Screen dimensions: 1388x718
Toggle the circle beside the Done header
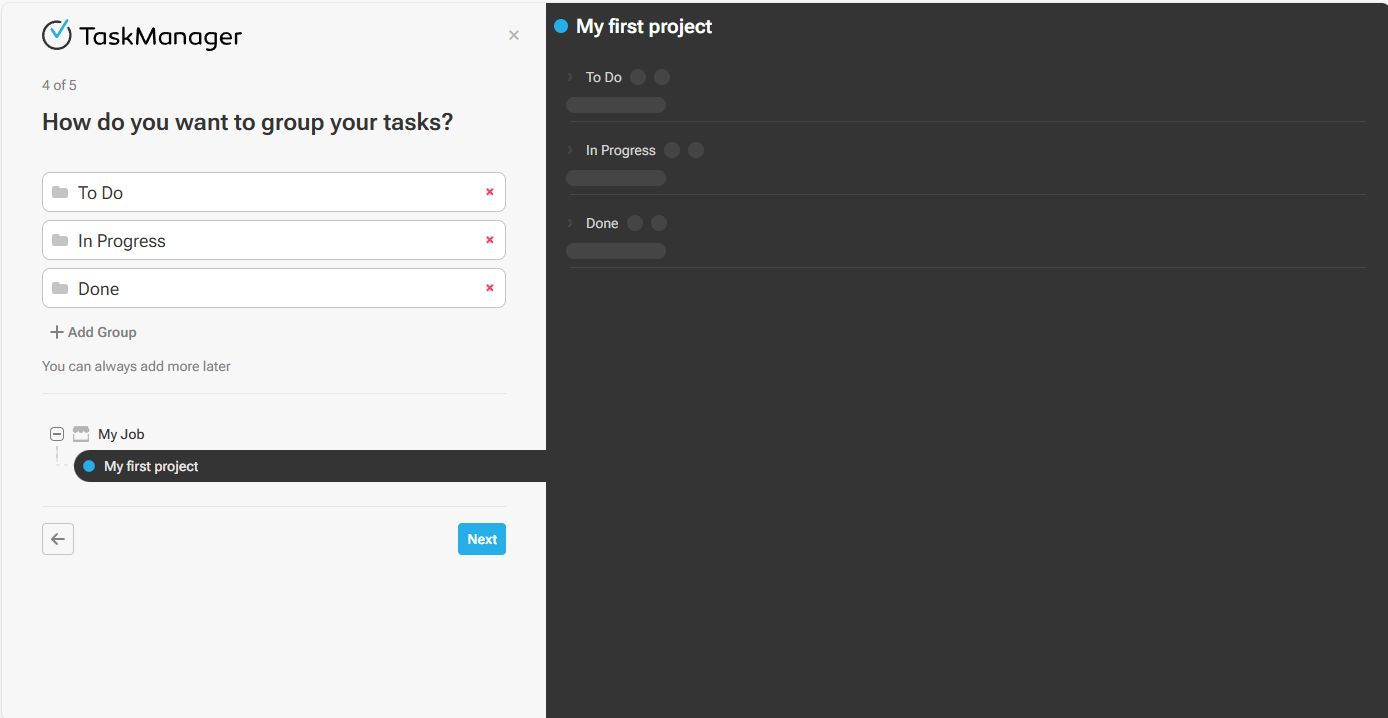tap(635, 222)
